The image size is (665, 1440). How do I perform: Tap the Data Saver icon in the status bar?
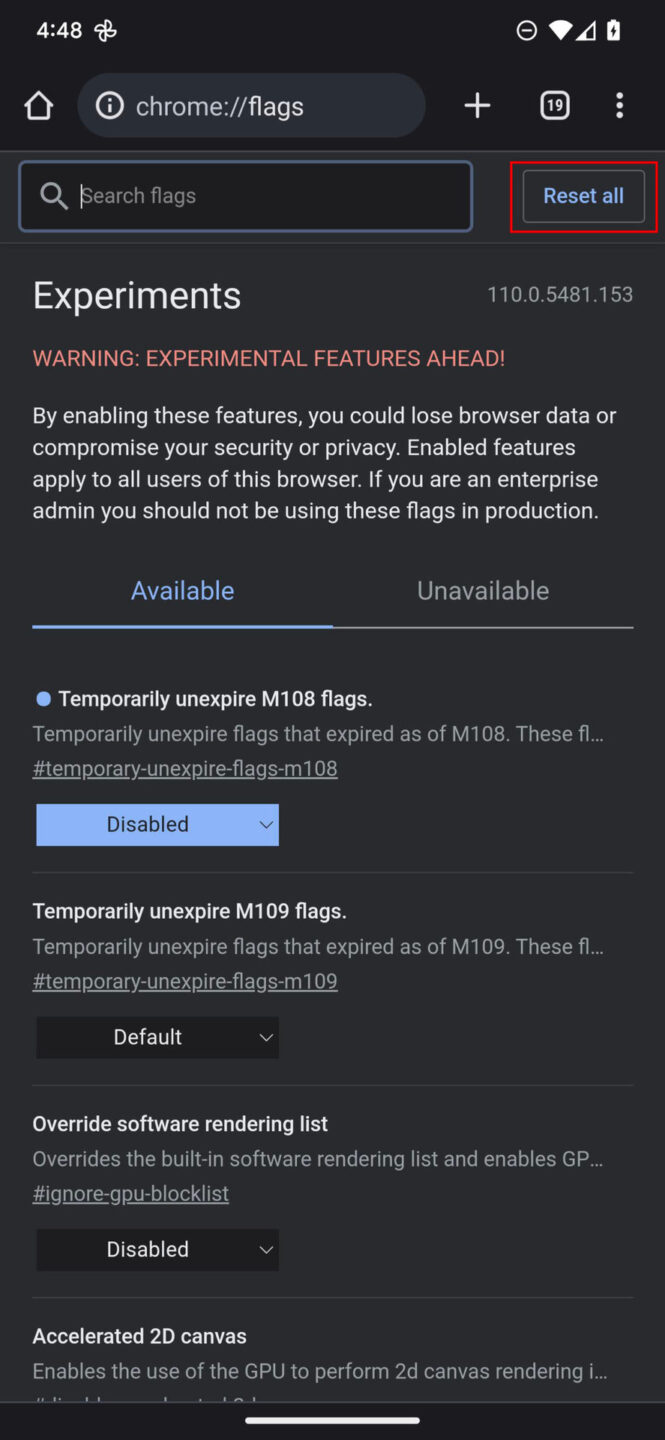click(527, 30)
